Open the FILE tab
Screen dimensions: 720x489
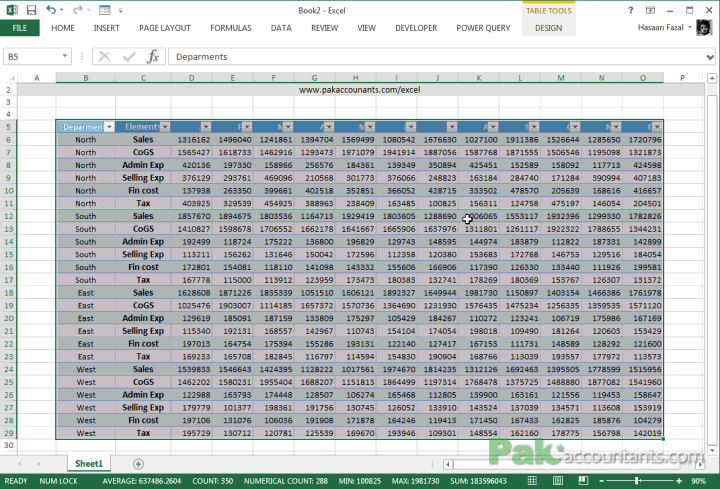click(x=20, y=28)
